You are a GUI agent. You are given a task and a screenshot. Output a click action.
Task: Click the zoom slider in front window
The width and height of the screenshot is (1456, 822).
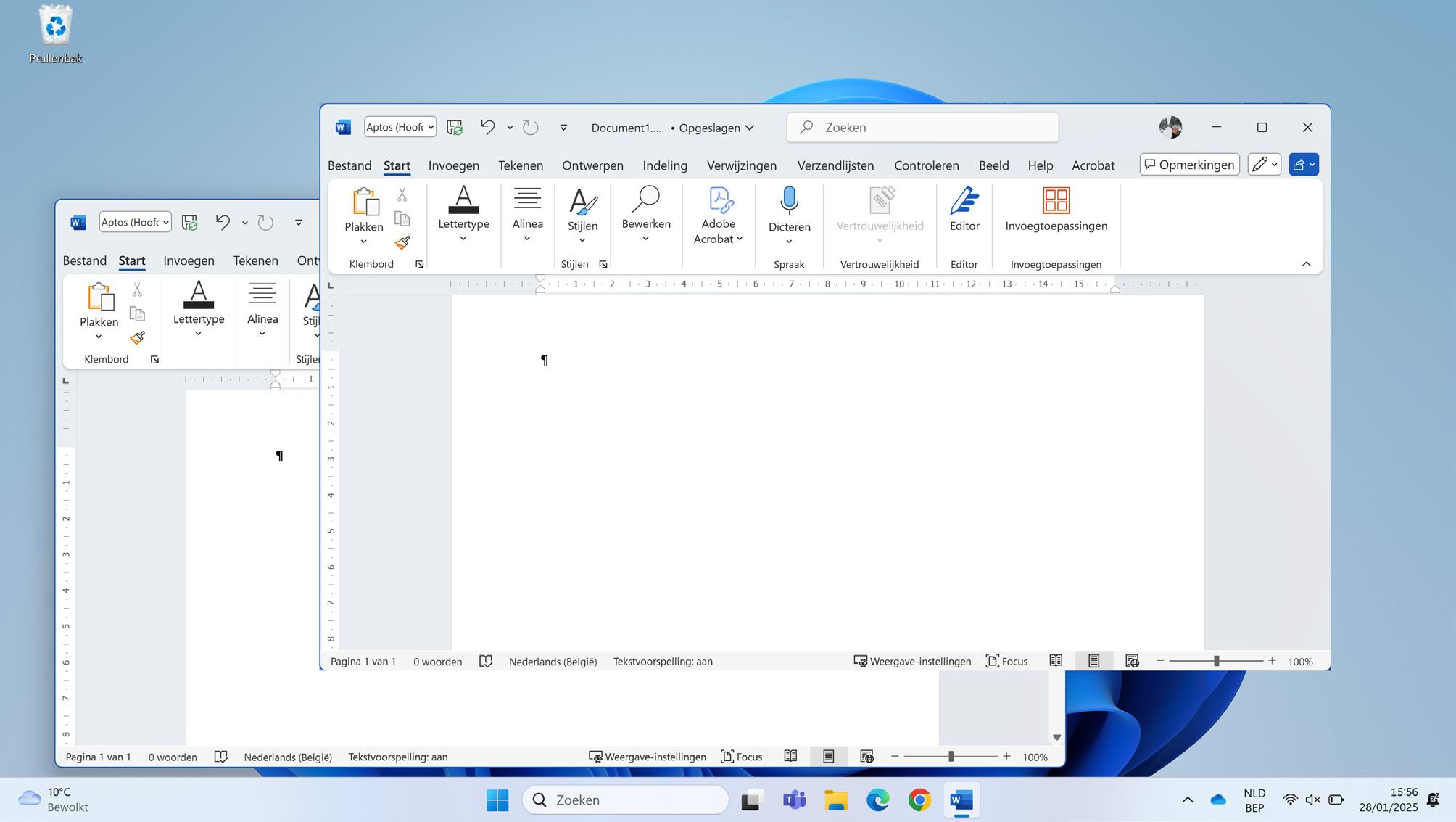pos(1216,661)
